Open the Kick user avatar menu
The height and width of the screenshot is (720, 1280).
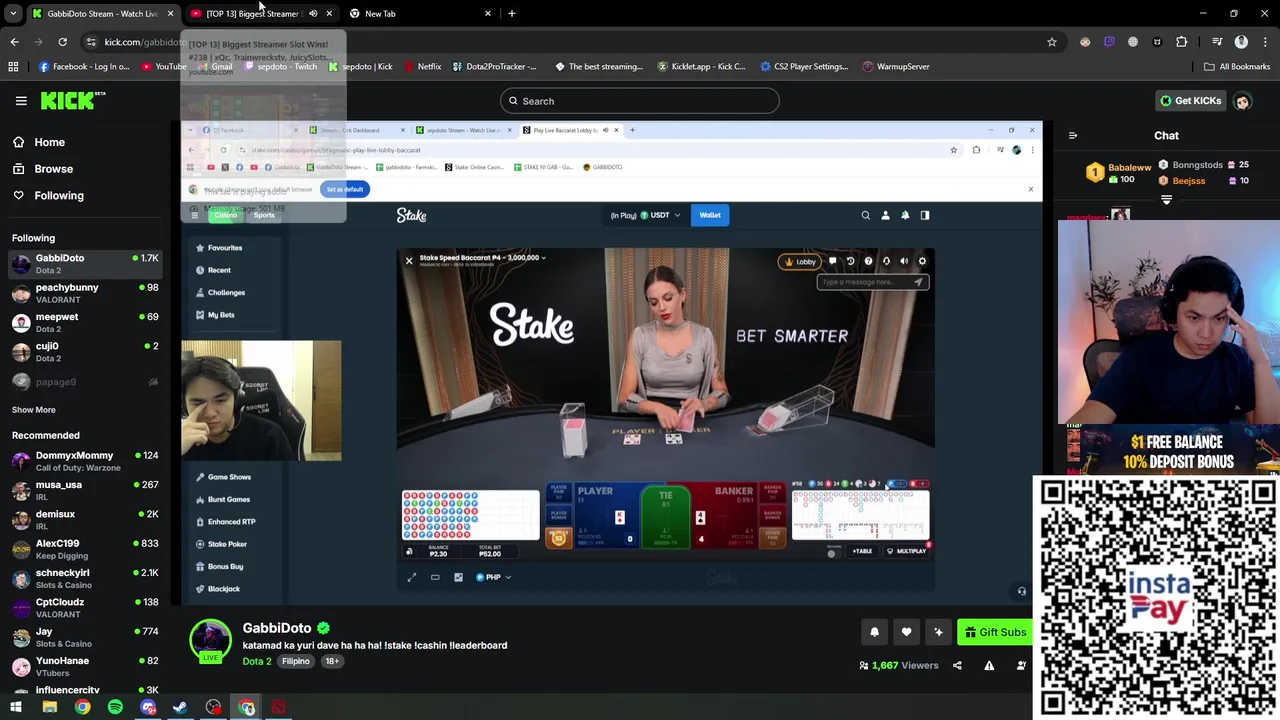click(x=1242, y=101)
